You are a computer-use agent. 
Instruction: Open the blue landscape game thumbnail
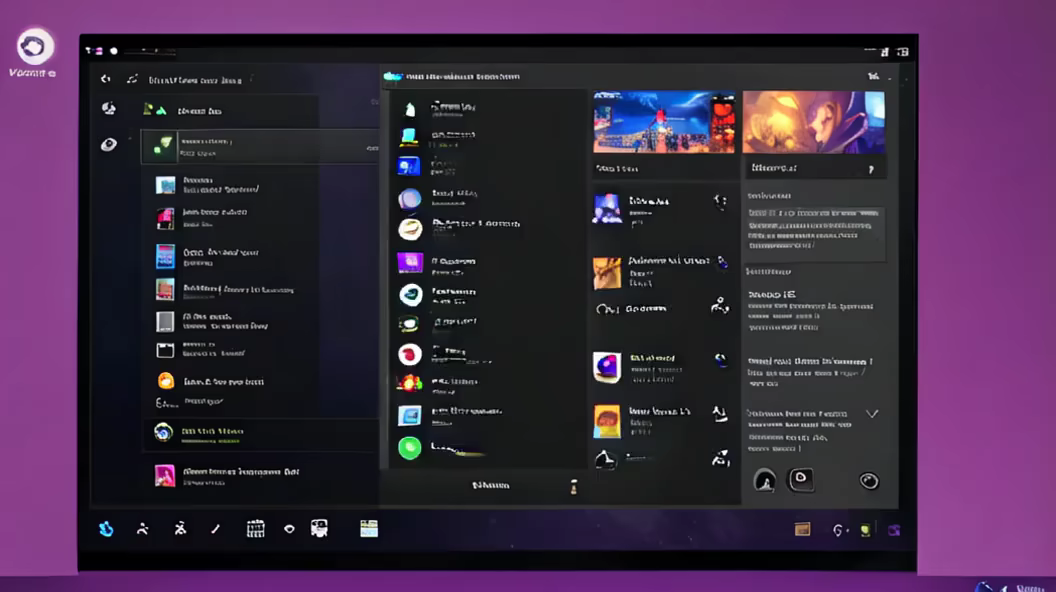tap(664, 122)
